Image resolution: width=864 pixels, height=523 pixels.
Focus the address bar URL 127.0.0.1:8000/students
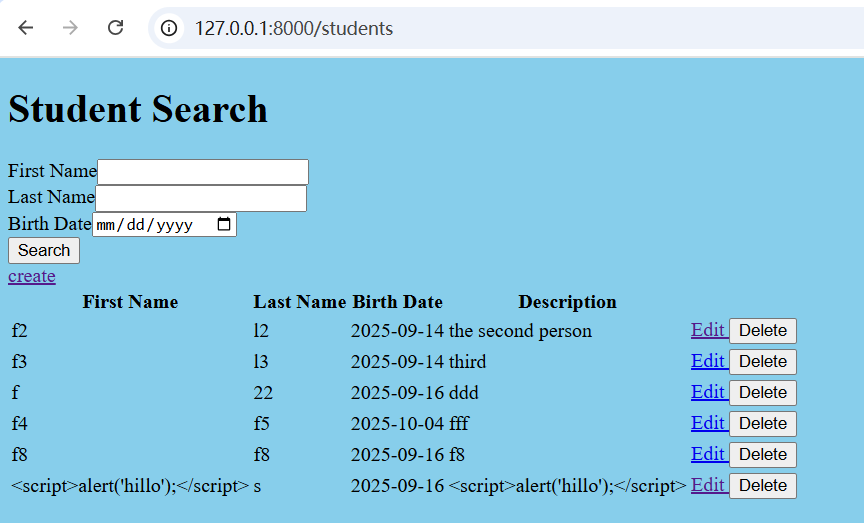click(x=294, y=28)
